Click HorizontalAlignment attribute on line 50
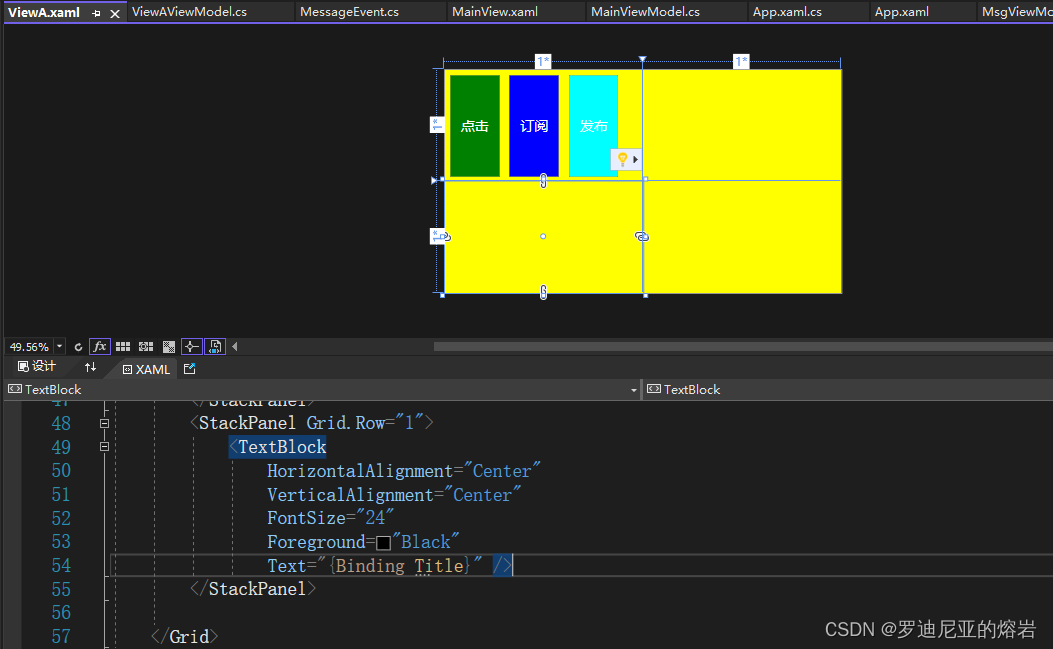 pos(360,471)
